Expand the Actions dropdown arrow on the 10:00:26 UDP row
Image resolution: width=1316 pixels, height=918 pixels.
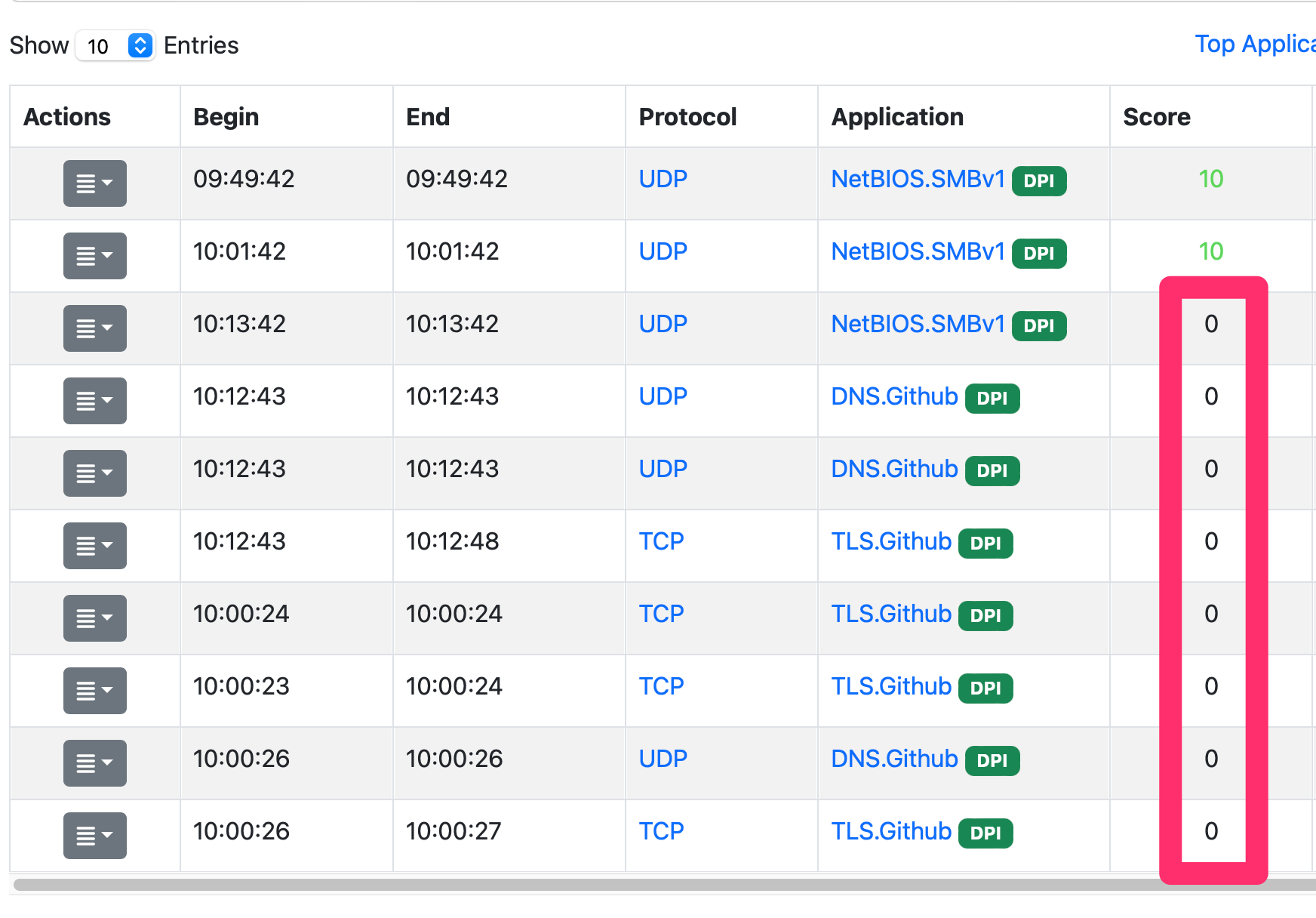pos(108,762)
